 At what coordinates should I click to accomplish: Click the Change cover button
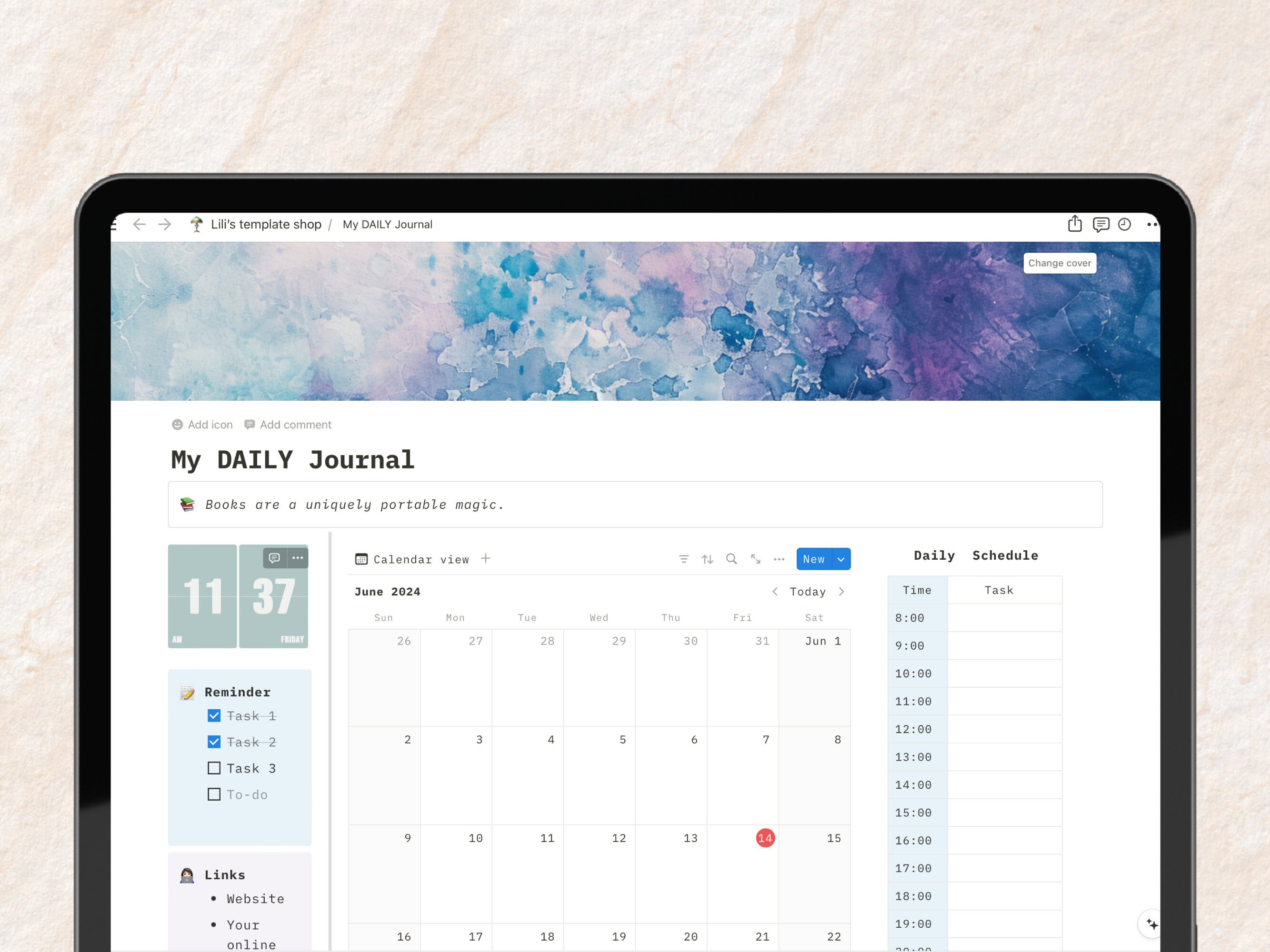[x=1060, y=263]
